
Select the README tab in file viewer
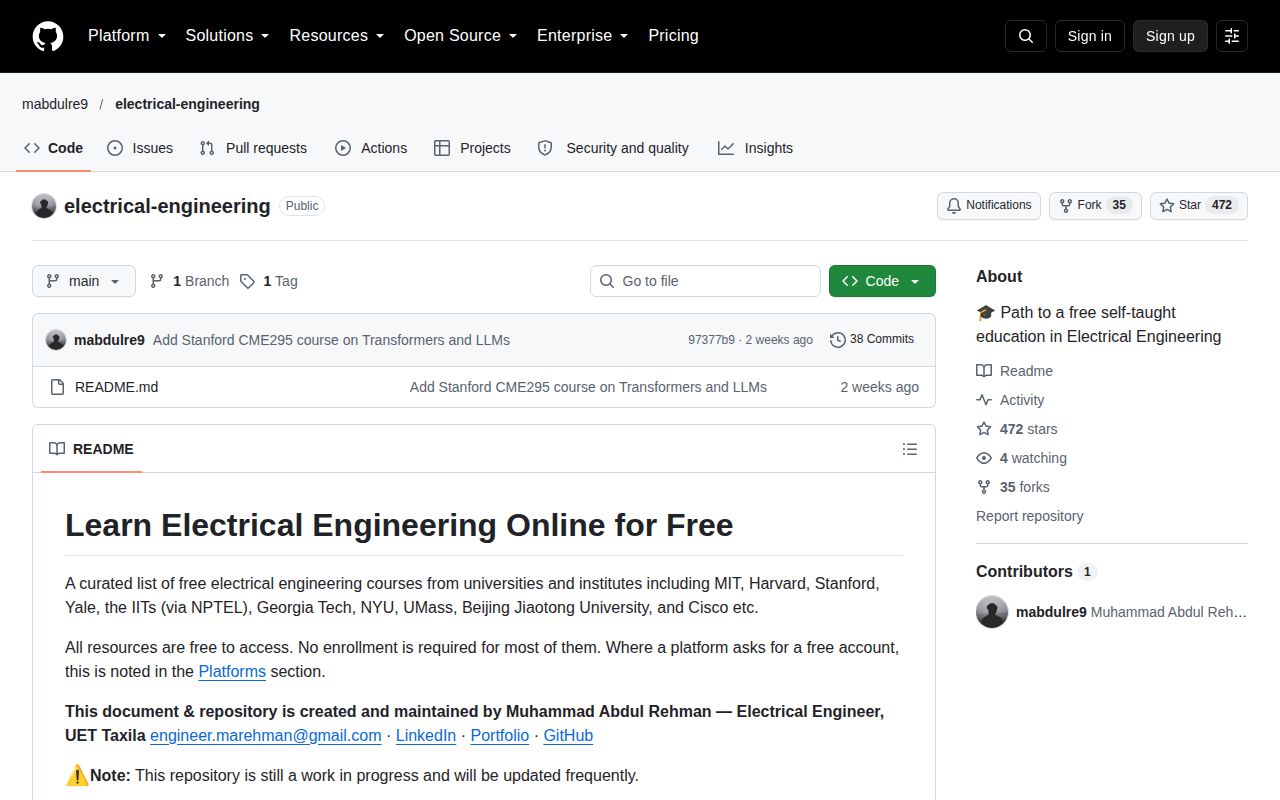click(x=91, y=449)
